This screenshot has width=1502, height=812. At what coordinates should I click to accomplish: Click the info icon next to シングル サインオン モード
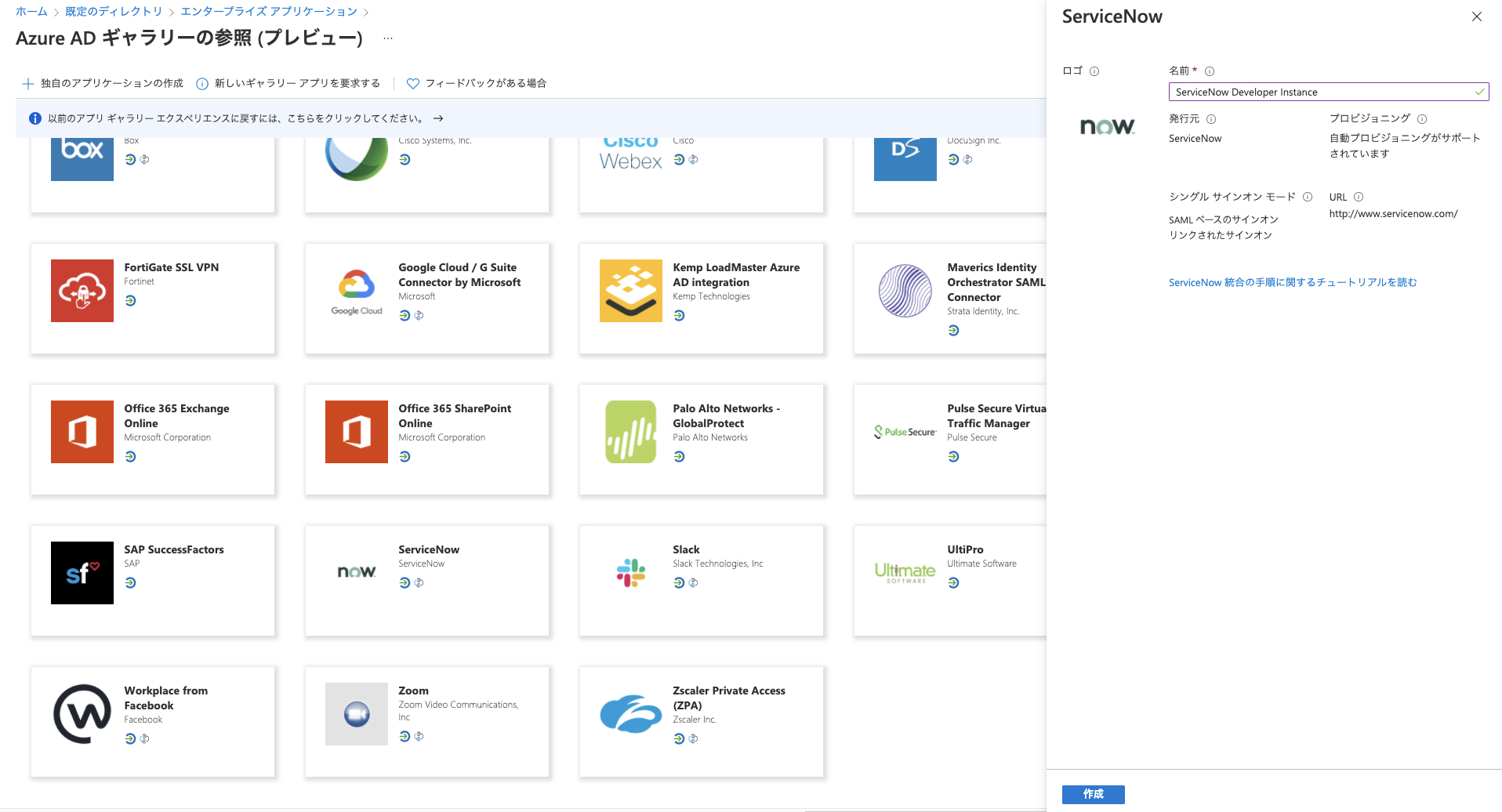[1308, 197]
